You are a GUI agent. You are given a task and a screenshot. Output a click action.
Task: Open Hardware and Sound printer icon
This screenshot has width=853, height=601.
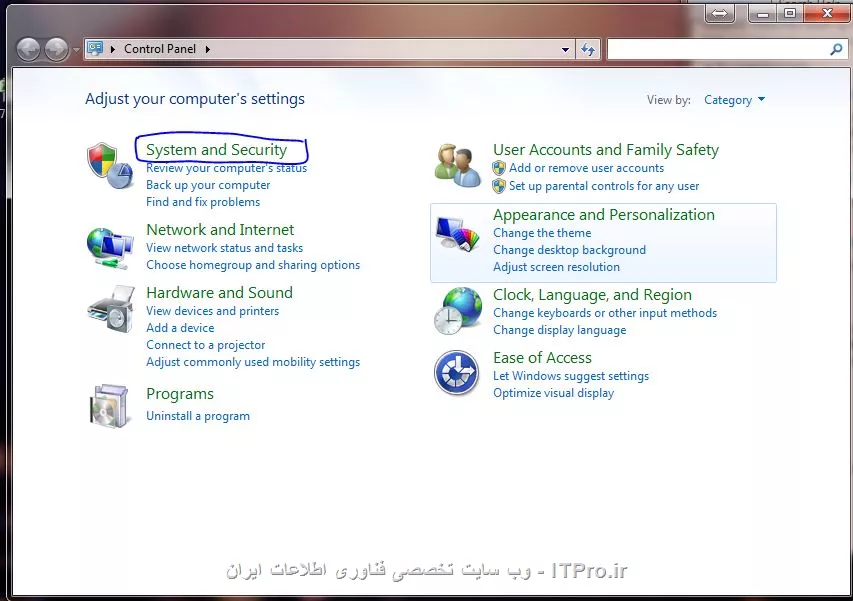111,309
